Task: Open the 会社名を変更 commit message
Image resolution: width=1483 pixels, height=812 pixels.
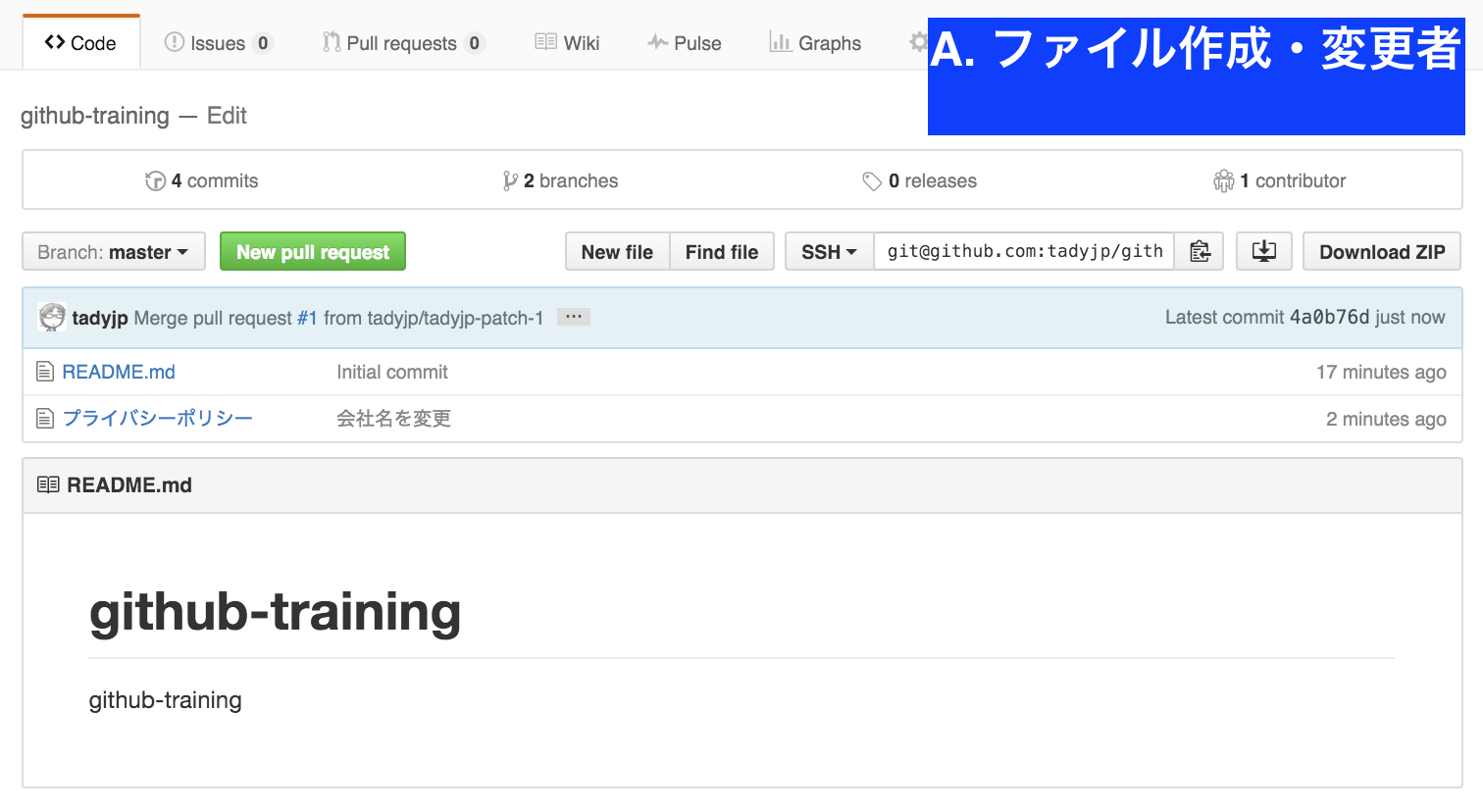Action: tap(394, 419)
